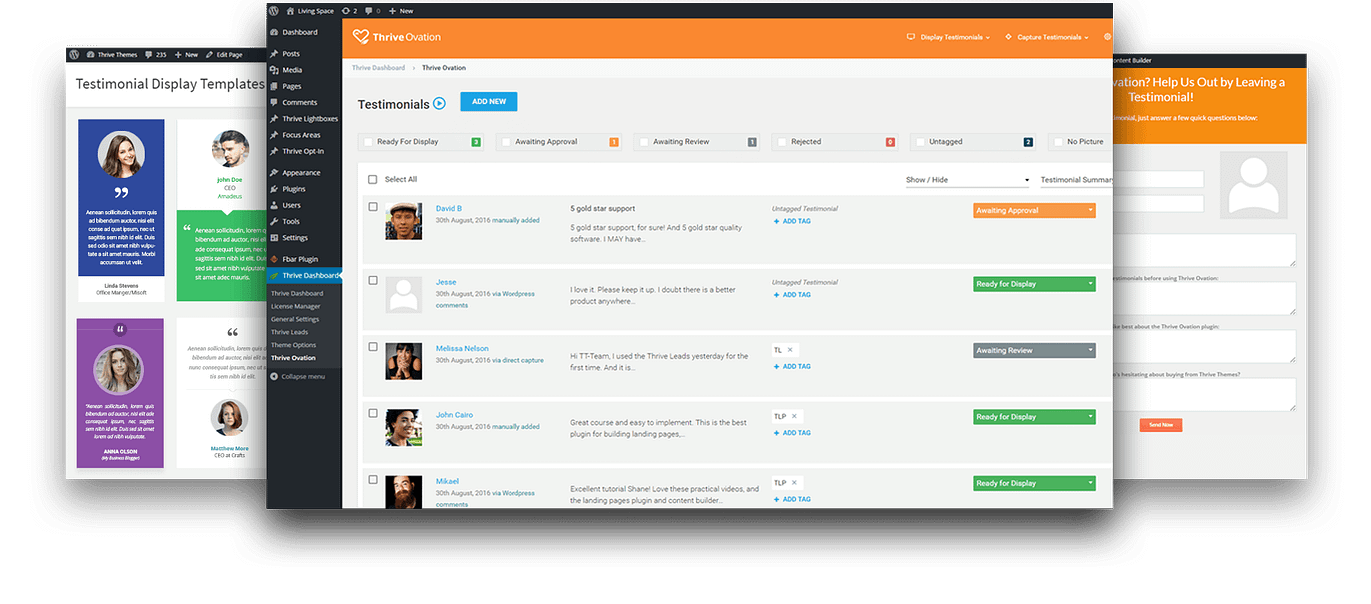Click John Cairo's profile thumbnail
The width and height of the screenshot is (1371, 604).
pyautogui.click(x=403, y=427)
